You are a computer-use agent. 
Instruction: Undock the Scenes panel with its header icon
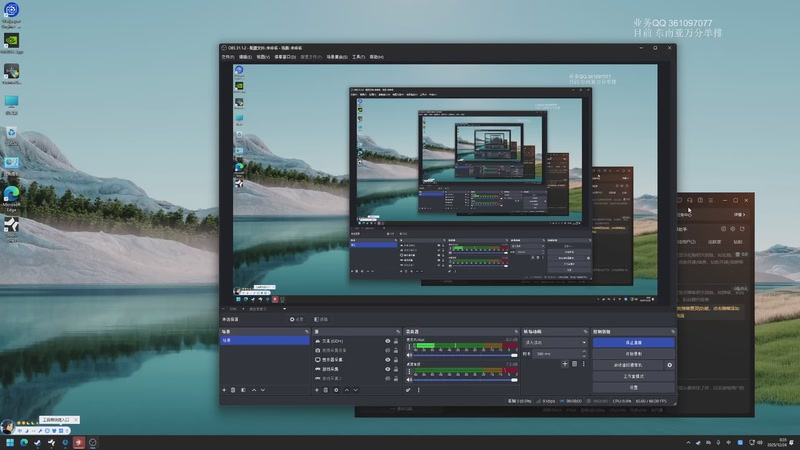pos(307,332)
